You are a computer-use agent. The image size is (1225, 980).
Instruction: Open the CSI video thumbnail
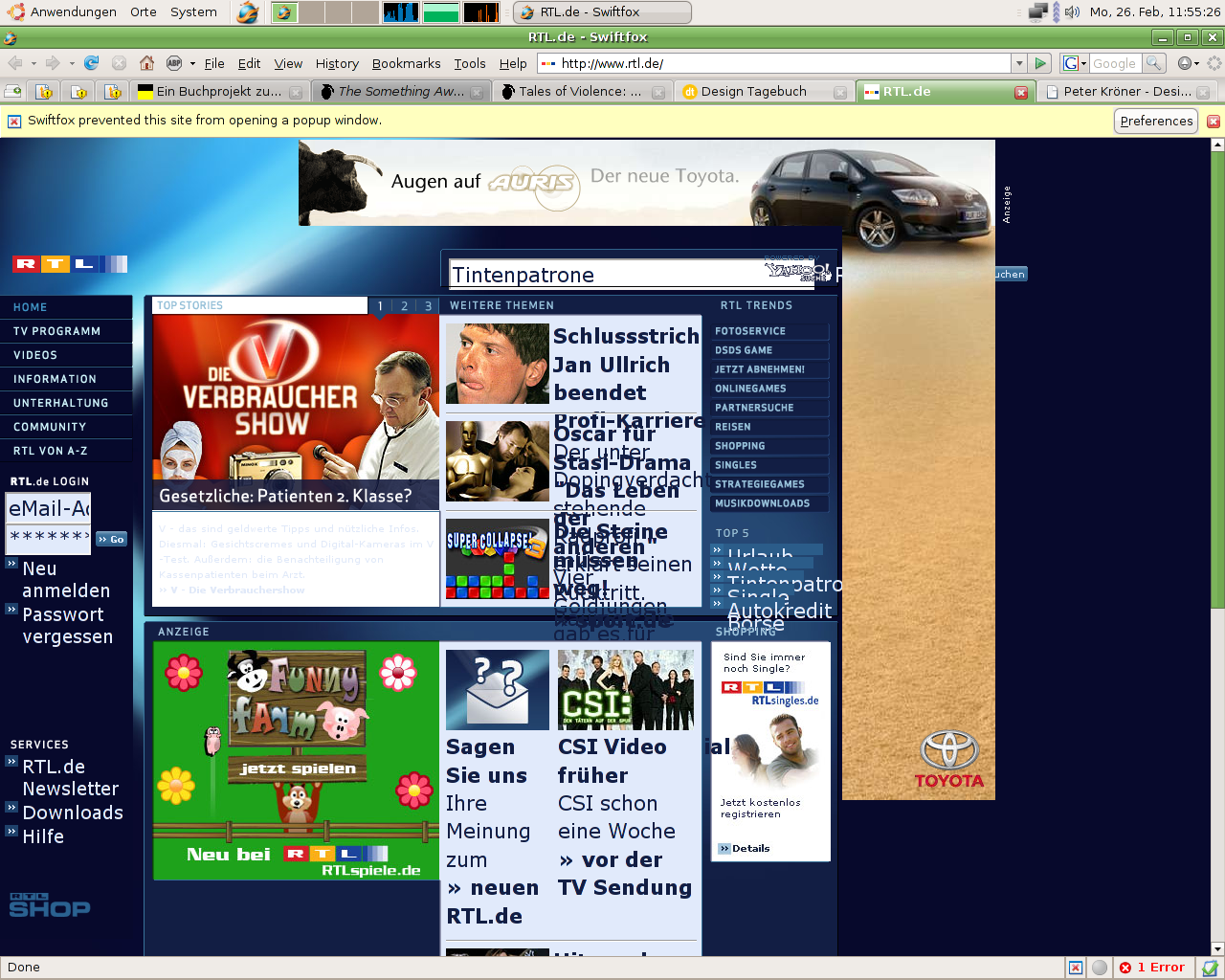coord(627,690)
